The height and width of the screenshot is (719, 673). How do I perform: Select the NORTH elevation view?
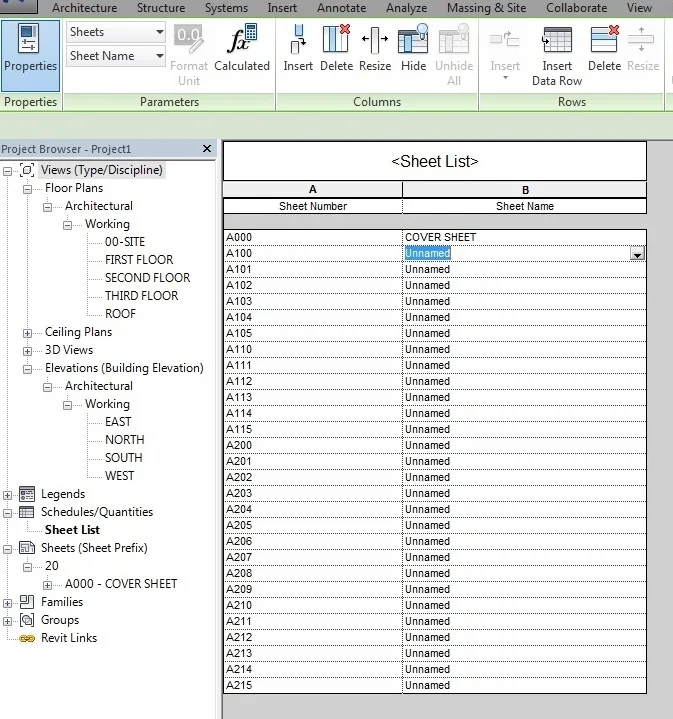(124, 440)
